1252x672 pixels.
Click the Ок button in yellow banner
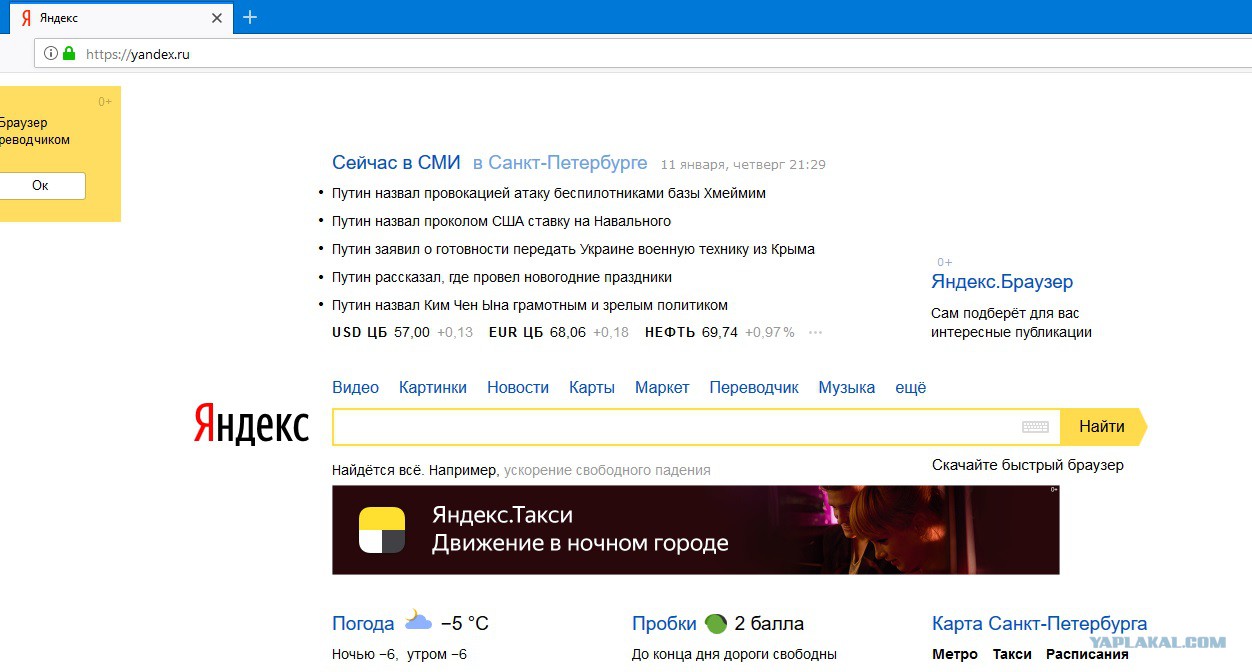pyautogui.click(x=40, y=186)
